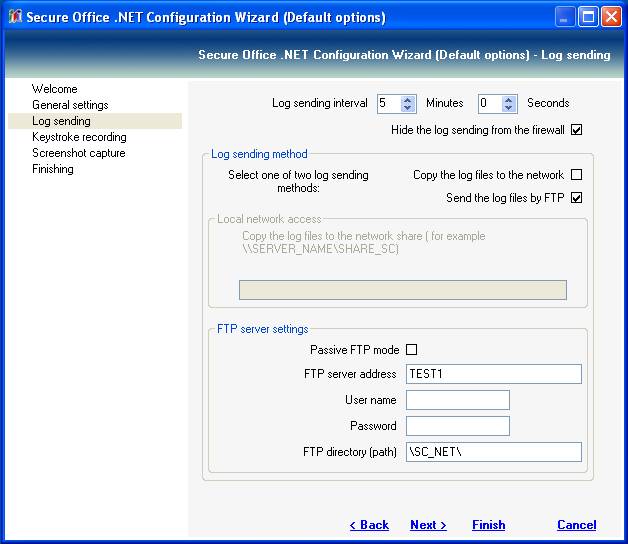
Task: Uncheck Hide the log sending from firewall
Action: click(576, 130)
